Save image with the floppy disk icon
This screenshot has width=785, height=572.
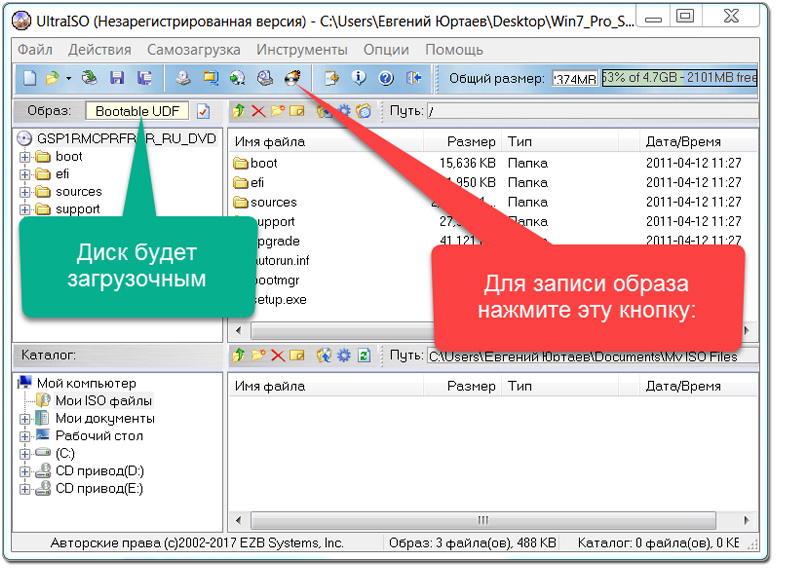(x=117, y=78)
